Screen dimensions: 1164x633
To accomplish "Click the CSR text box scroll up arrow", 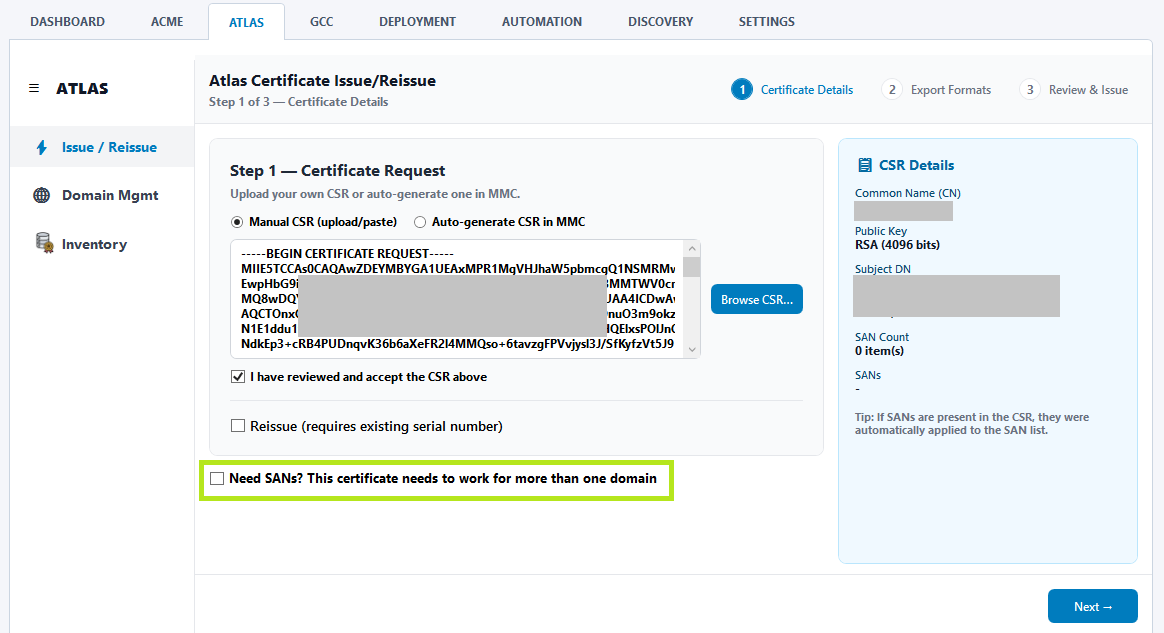I will [x=692, y=249].
